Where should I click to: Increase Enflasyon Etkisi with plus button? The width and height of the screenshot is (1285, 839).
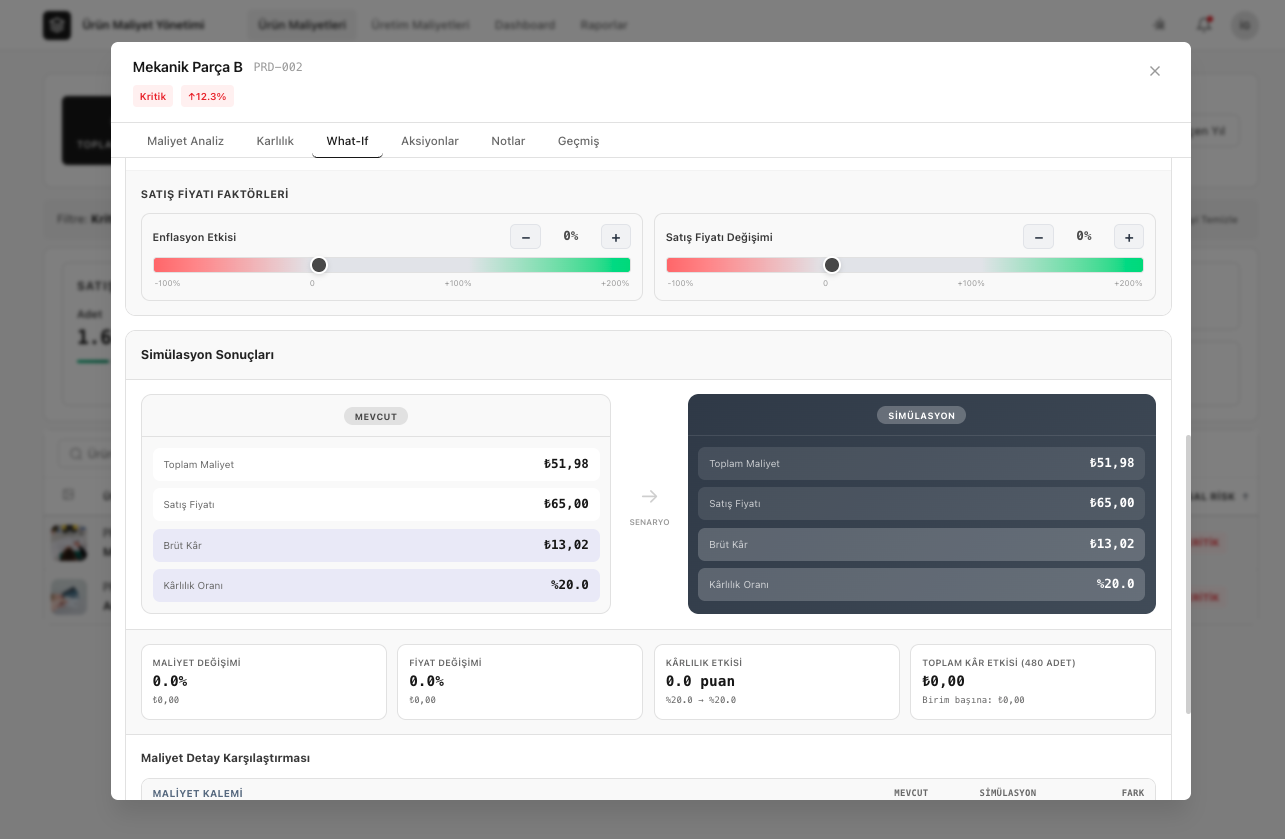coord(615,237)
